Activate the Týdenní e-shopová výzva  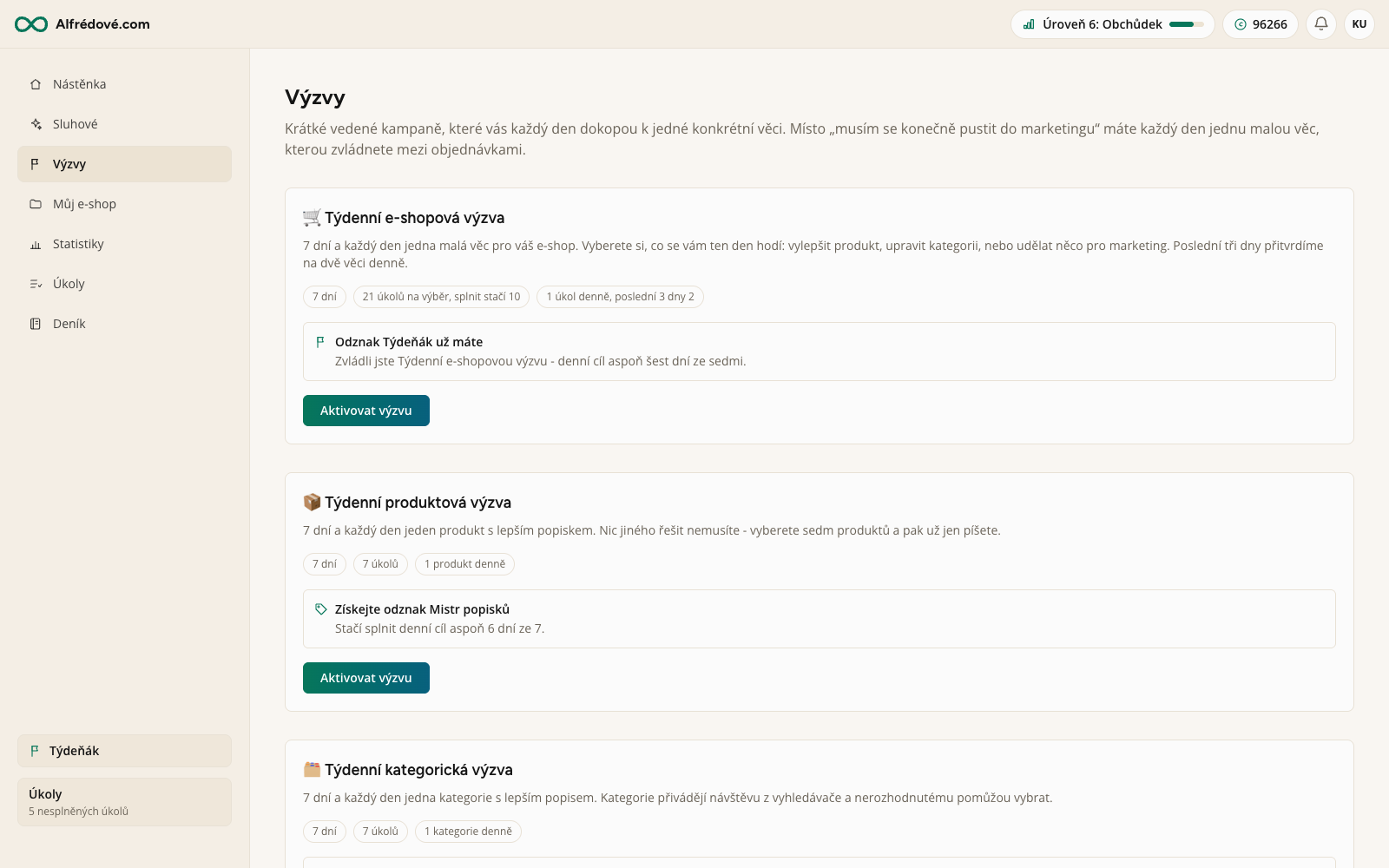coord(366,411)
